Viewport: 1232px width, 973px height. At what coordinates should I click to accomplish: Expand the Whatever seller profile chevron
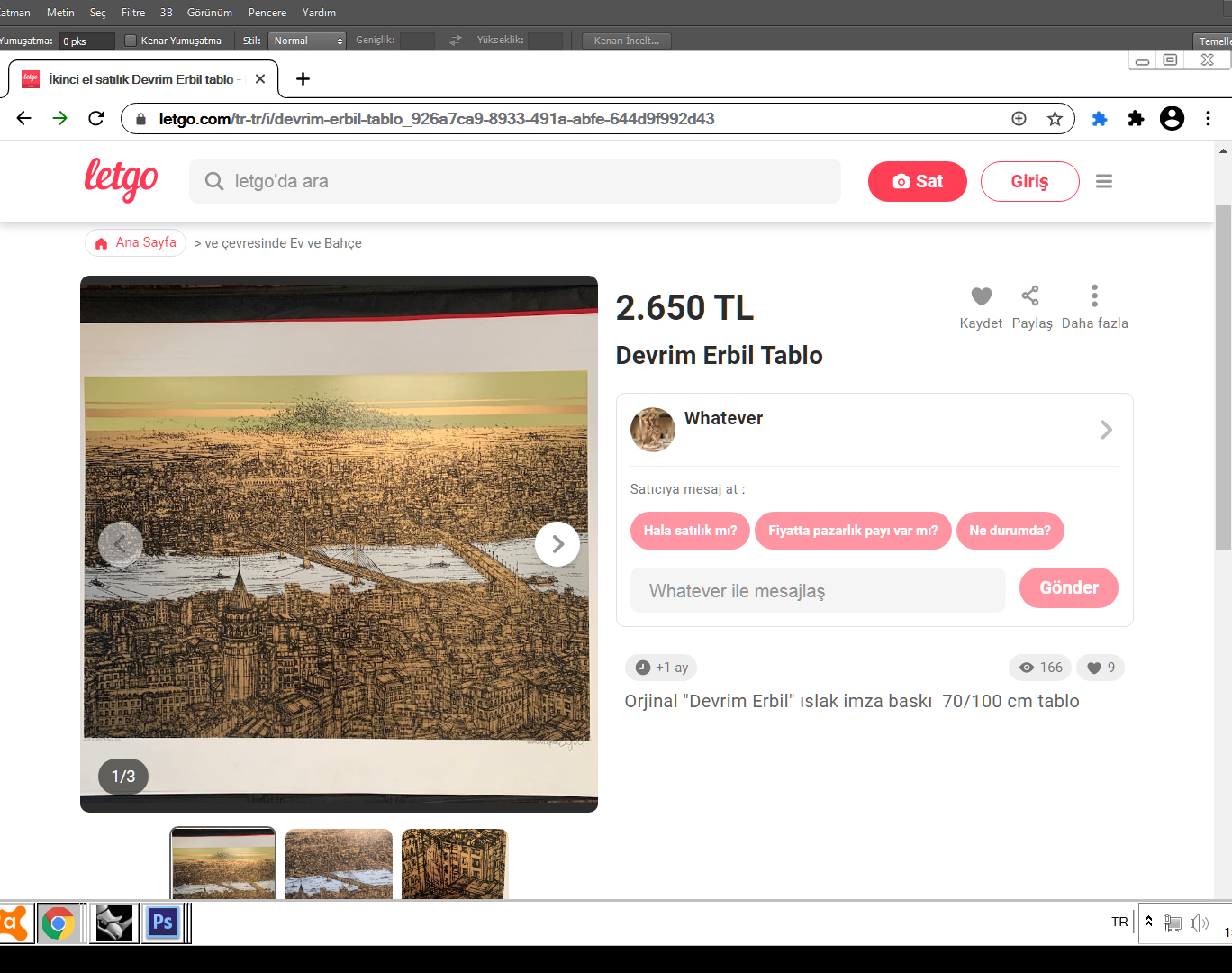click(1106, 430)
